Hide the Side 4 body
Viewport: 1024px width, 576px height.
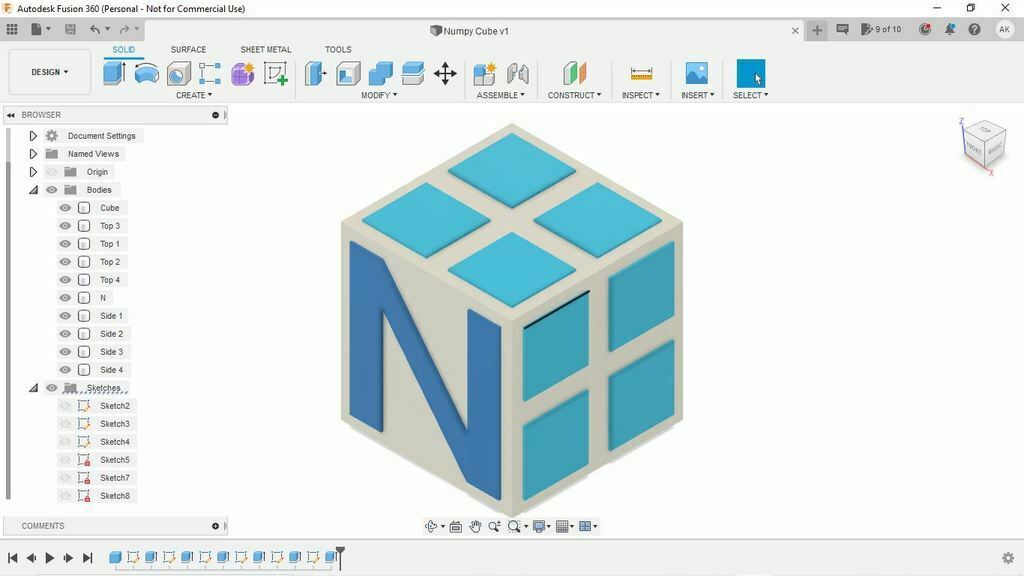click(x=65, y=370)
